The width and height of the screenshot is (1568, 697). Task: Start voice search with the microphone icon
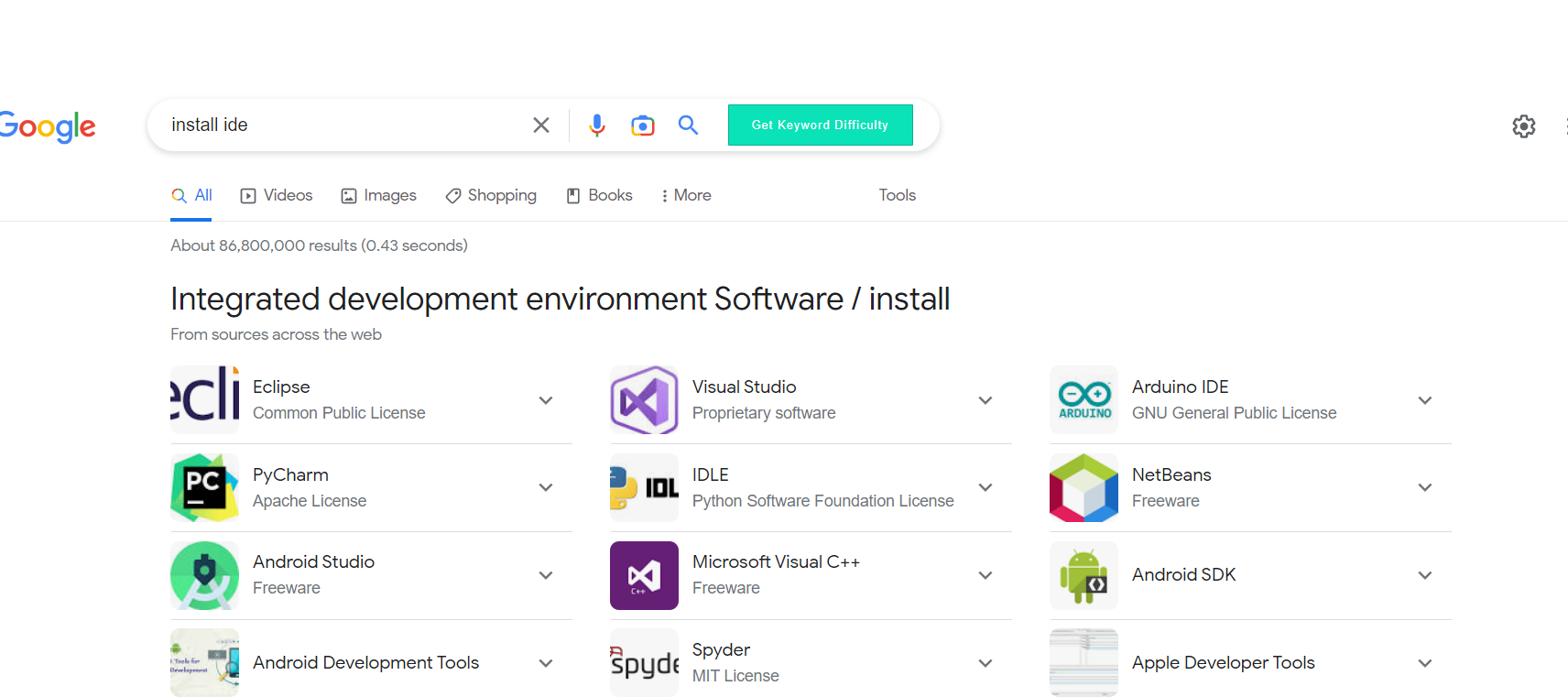coord(597,125)
